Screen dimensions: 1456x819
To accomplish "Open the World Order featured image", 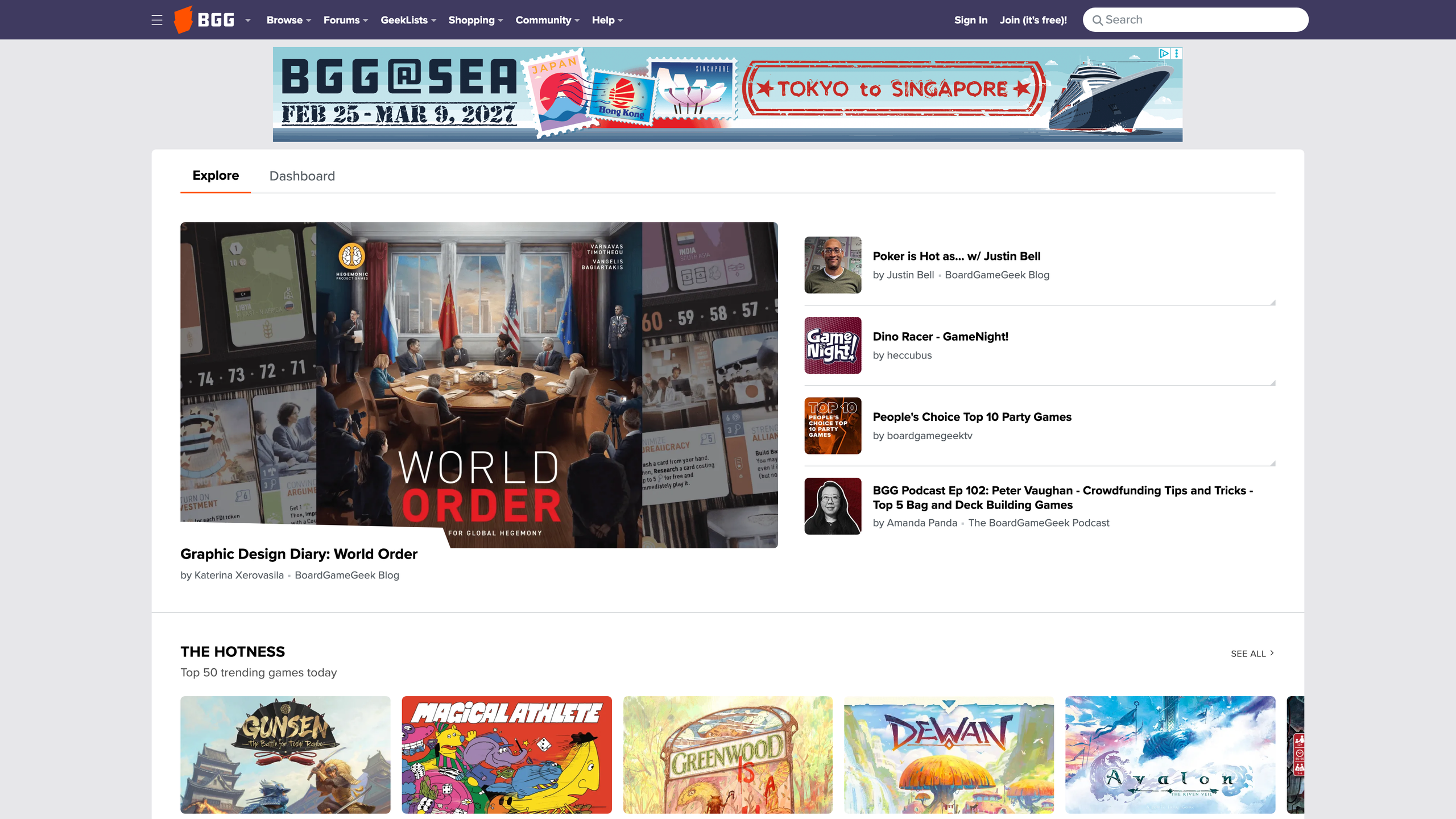I will (479, 385).
